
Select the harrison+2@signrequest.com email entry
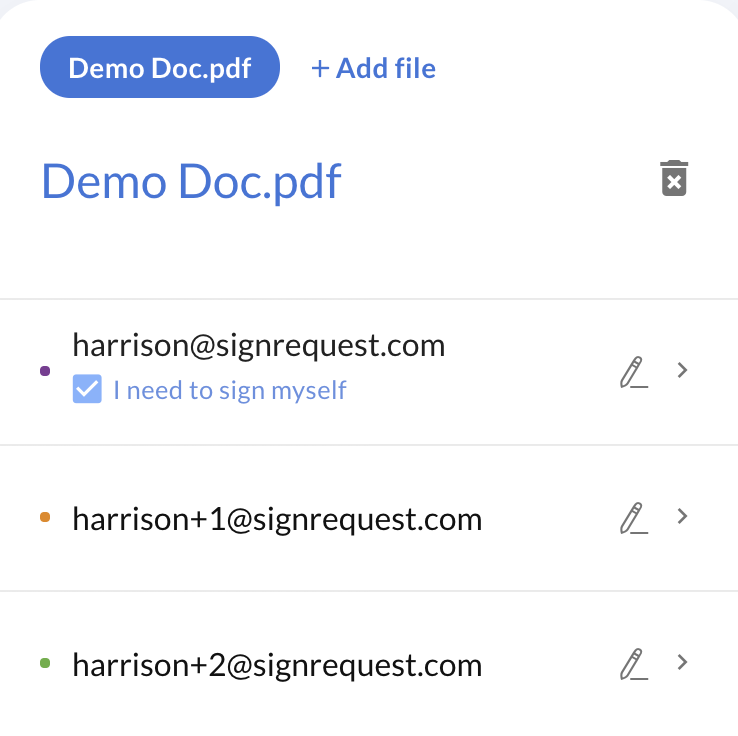277,666
